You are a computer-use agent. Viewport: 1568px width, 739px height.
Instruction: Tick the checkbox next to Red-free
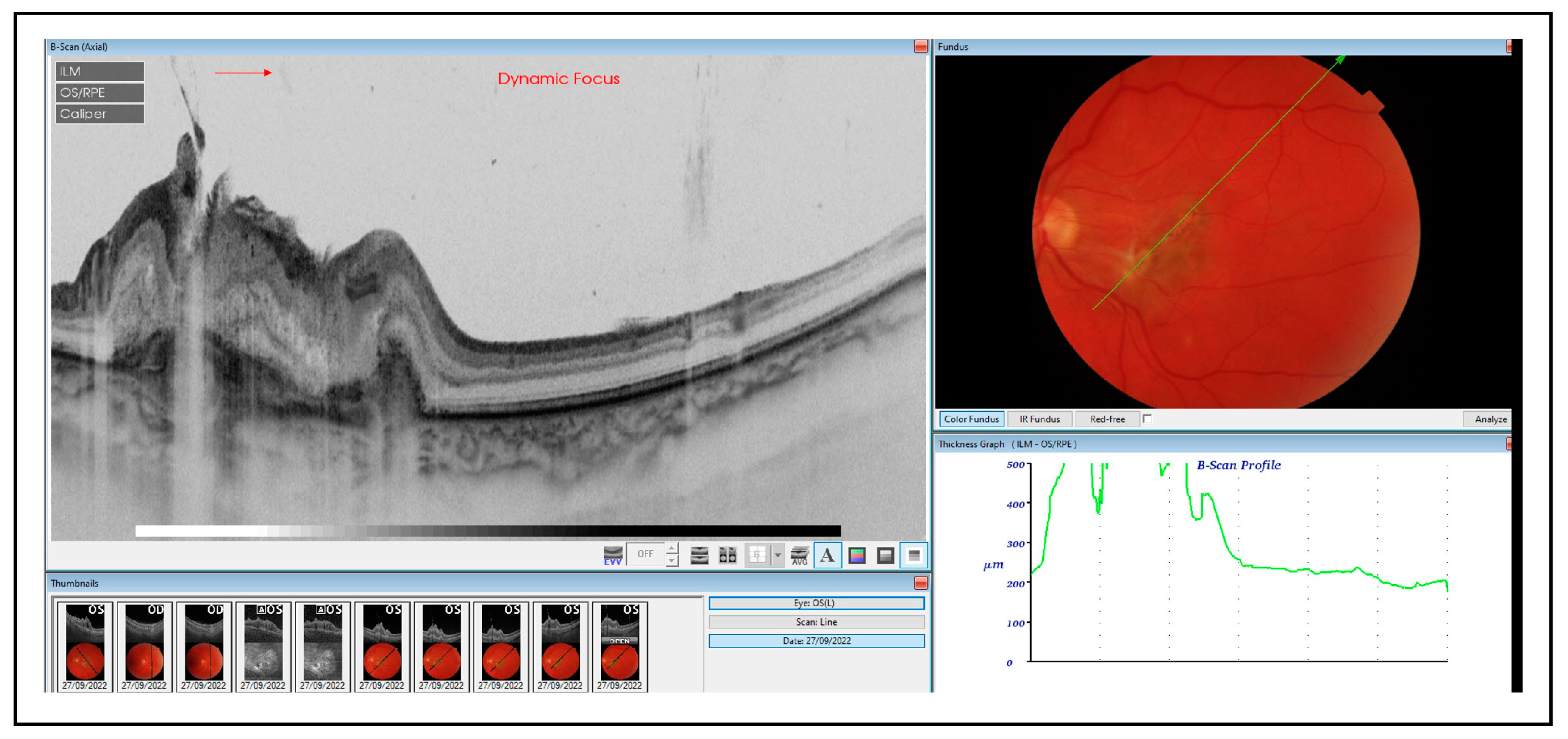point(1148,419)
